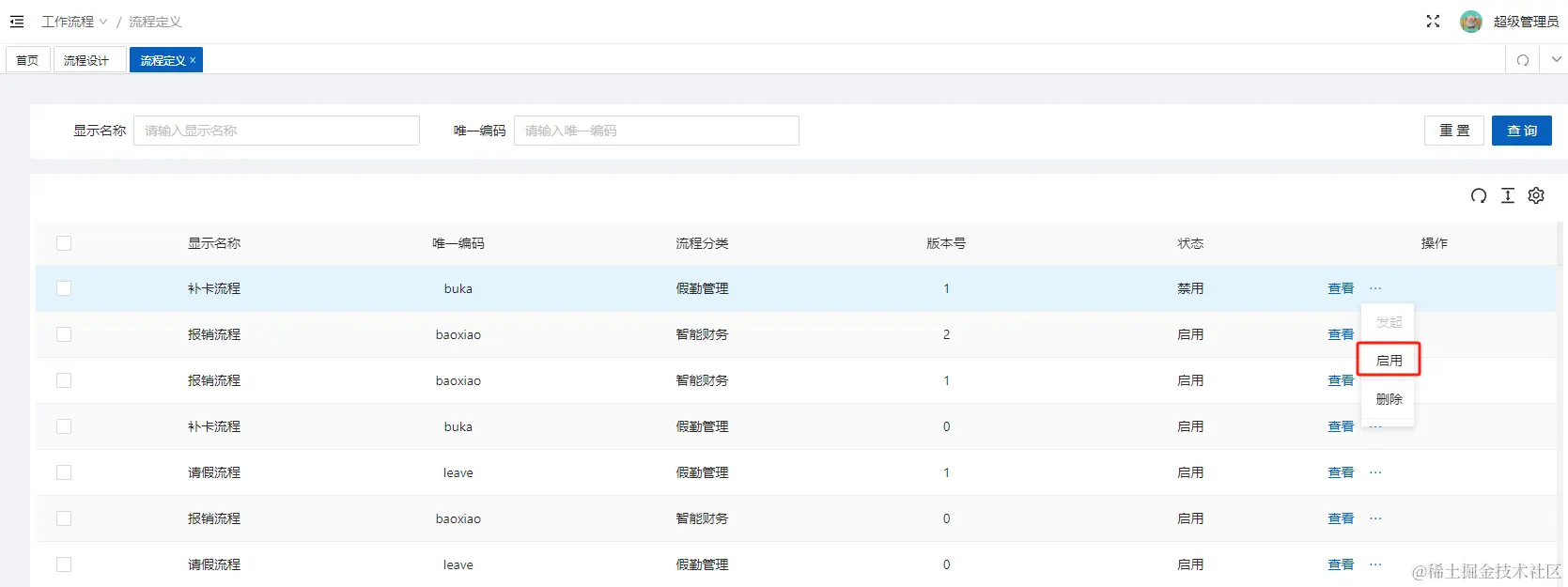1568x587 pixels.
Task: Check the 报销流程 version 0 row
Action: pos(64,518)
